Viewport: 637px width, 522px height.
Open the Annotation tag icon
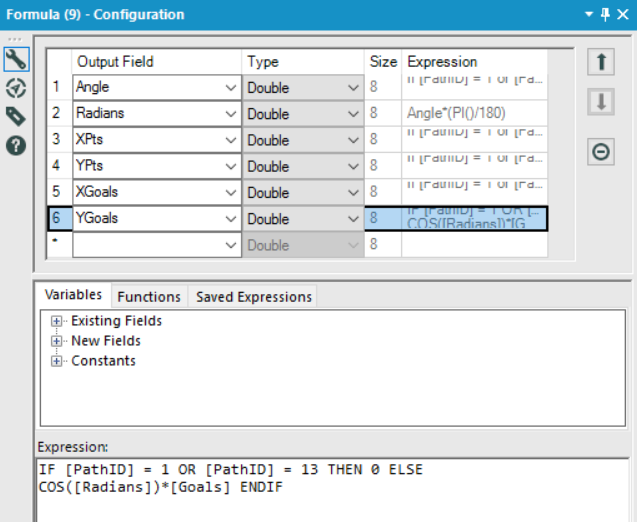coord(15,116)
